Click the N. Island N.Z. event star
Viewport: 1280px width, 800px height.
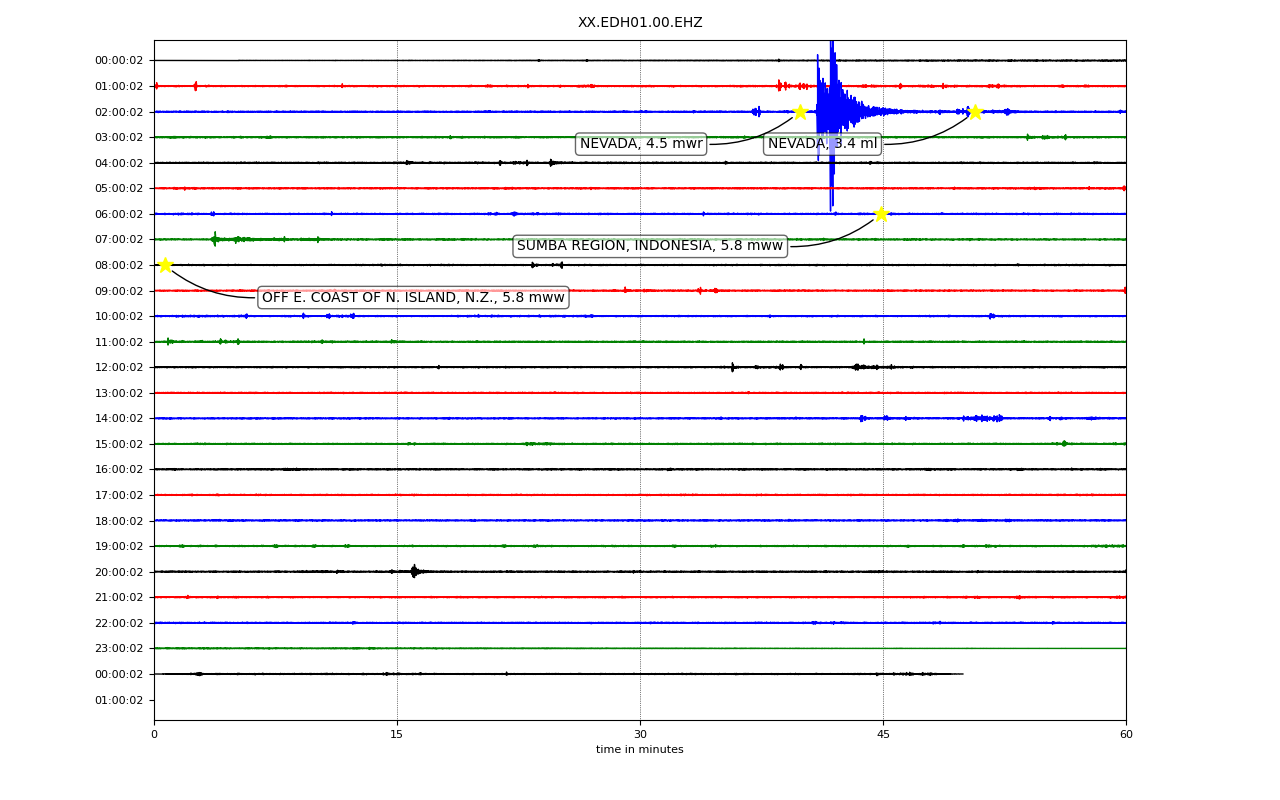[165, 265]
